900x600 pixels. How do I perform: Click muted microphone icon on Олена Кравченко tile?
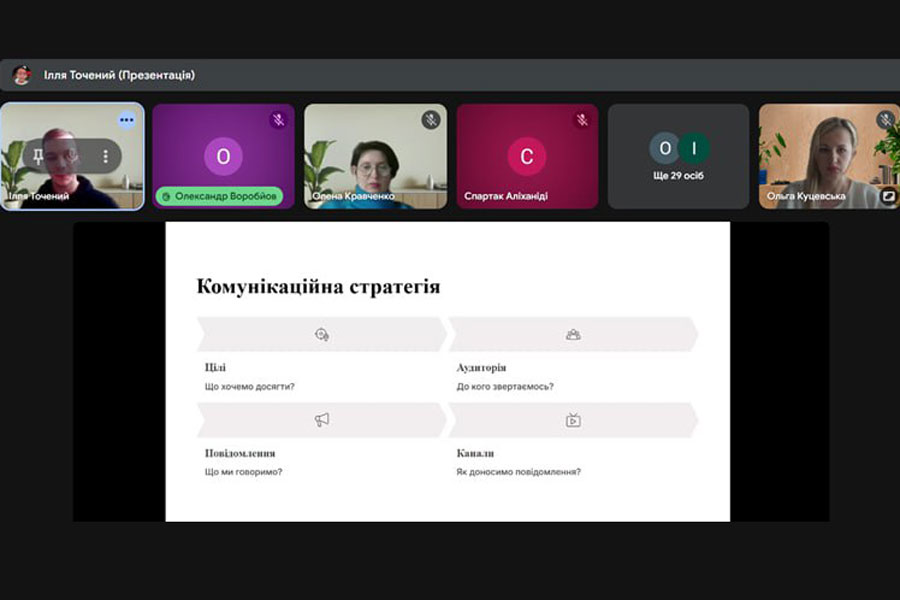coord(430,120)
